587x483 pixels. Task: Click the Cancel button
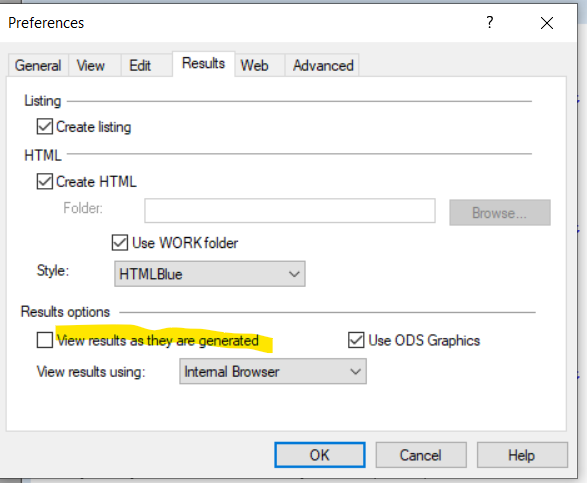click(421, 455)
